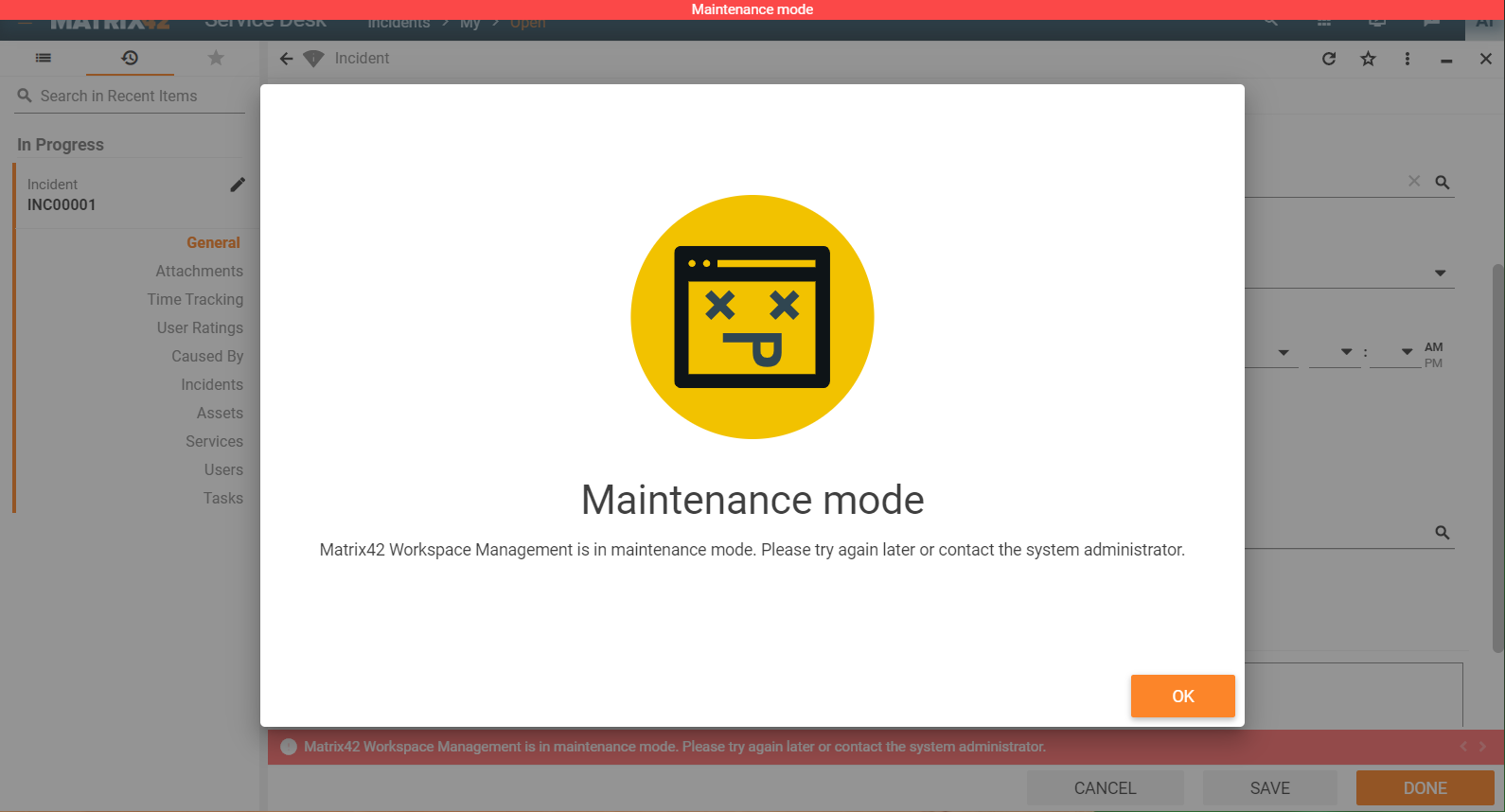Select the Attachments section

(x=200, y=271)
